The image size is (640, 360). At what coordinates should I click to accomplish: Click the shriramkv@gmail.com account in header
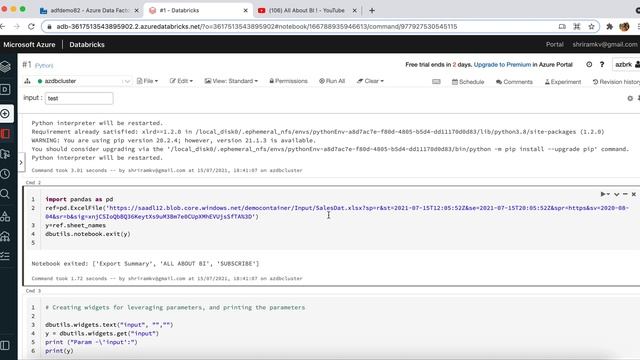pyautogui.click(x=604, y=44)
